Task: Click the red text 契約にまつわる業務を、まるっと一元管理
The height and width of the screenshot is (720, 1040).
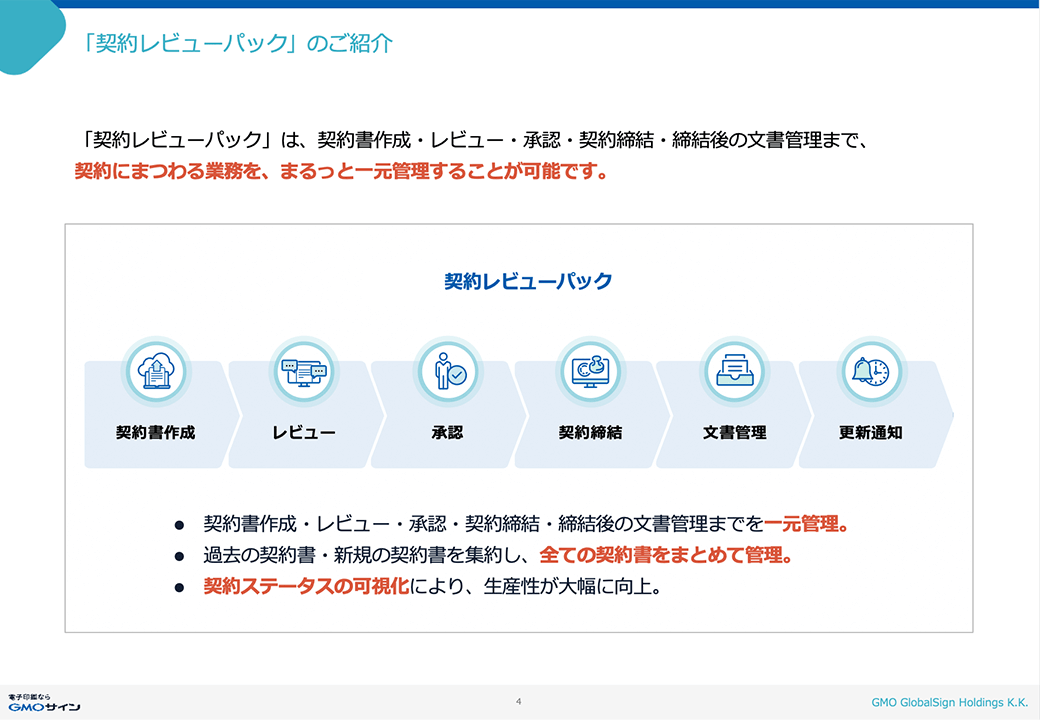Action: (x=252, y=171)
